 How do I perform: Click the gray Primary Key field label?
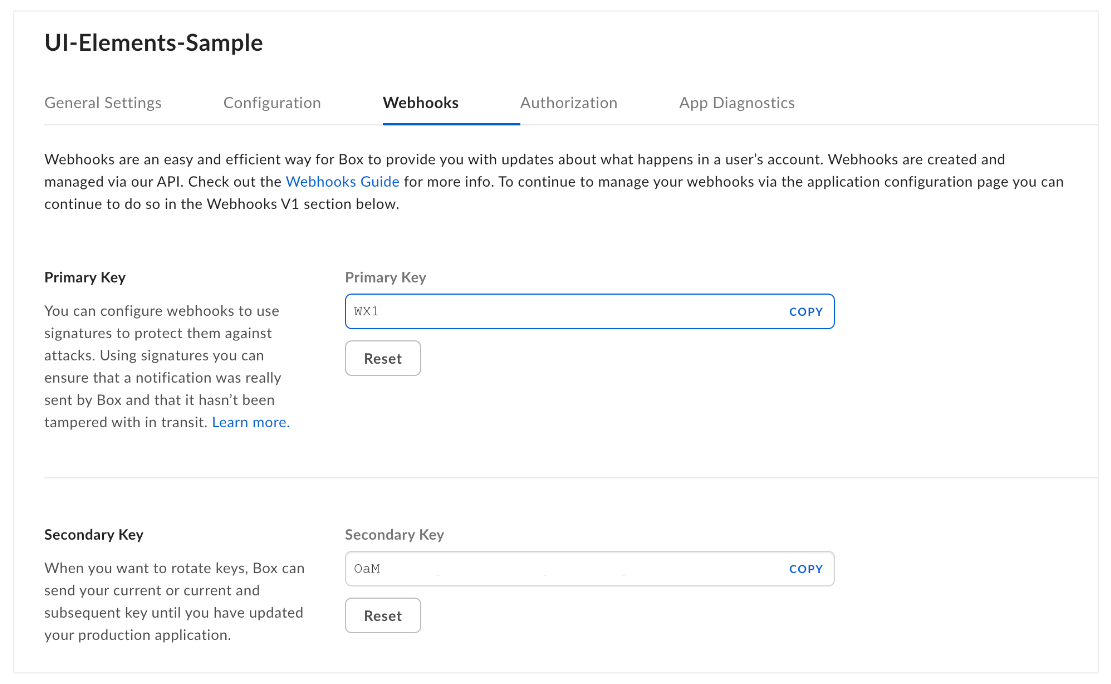click(386, 277)
